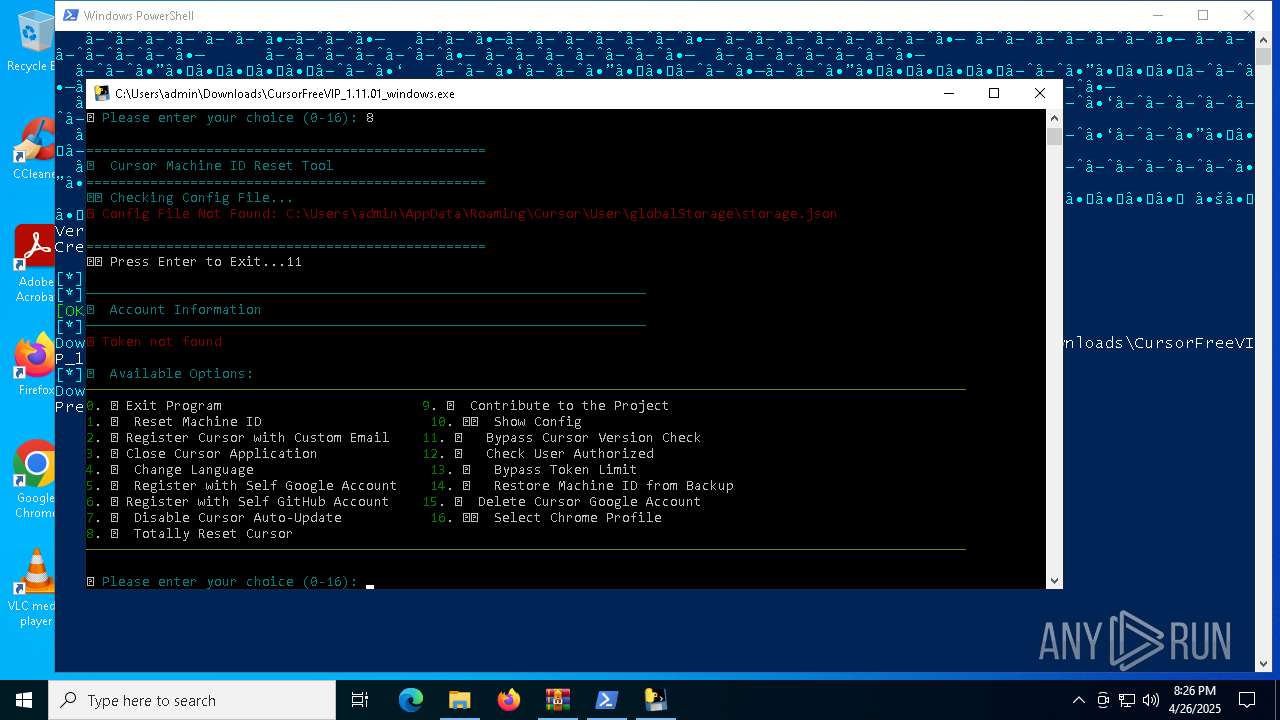1280x720 pixels.
Task: Click the 'Available Options:' heading
Action: click(182, 373)
